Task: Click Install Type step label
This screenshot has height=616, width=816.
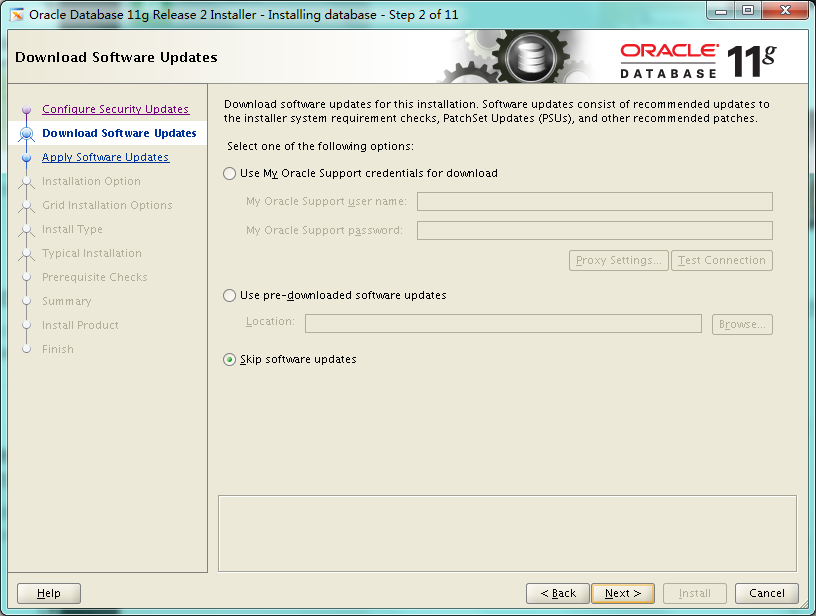Action: (x=72, y=229)
